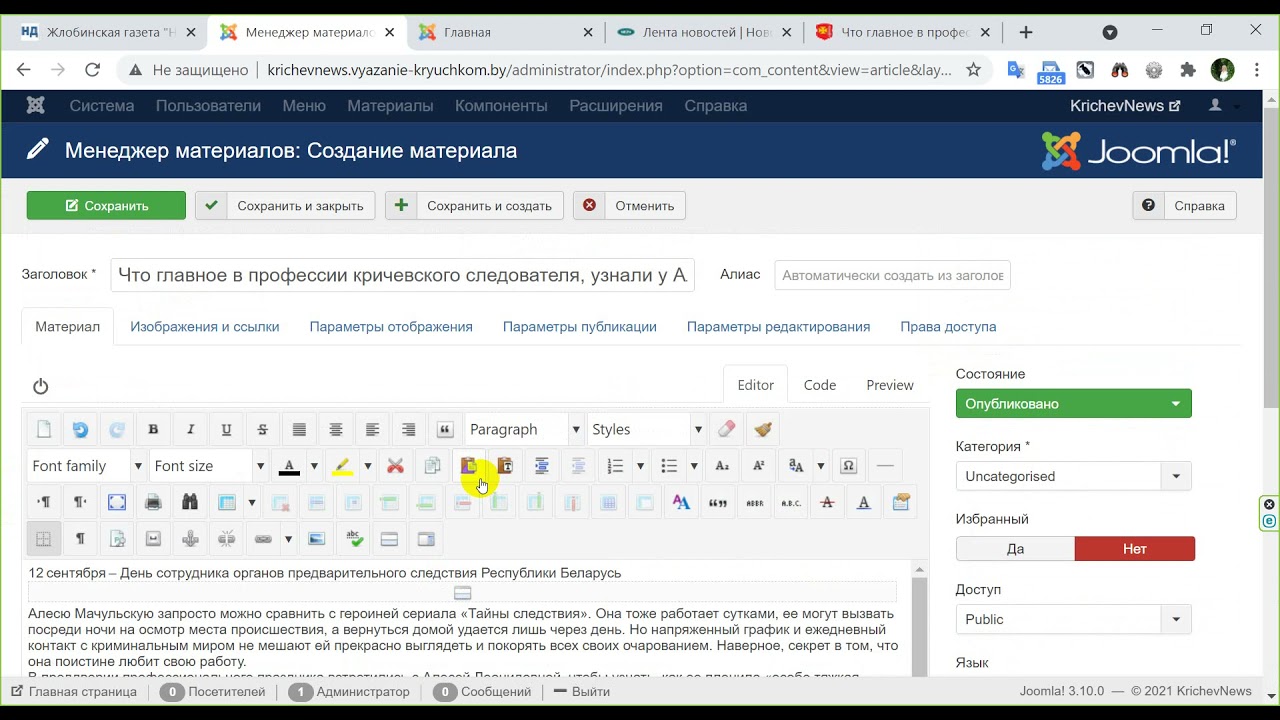Open the Справка help button
1280x720 pixels.
point(1185,205)
